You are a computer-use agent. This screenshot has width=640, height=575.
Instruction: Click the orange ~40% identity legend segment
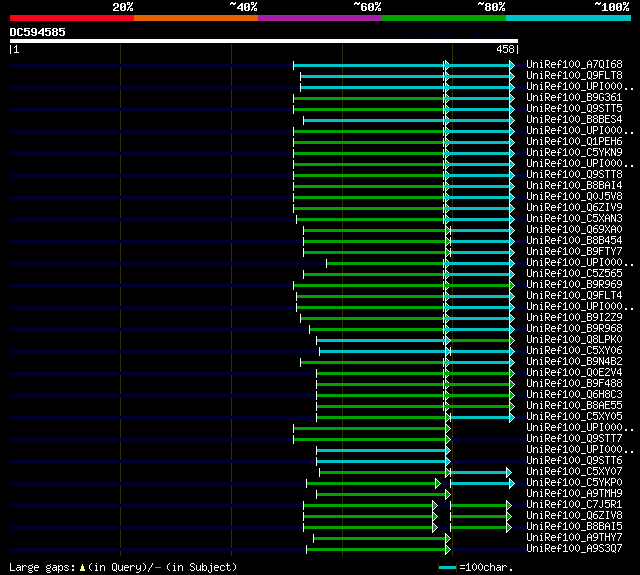coord(196,18)
